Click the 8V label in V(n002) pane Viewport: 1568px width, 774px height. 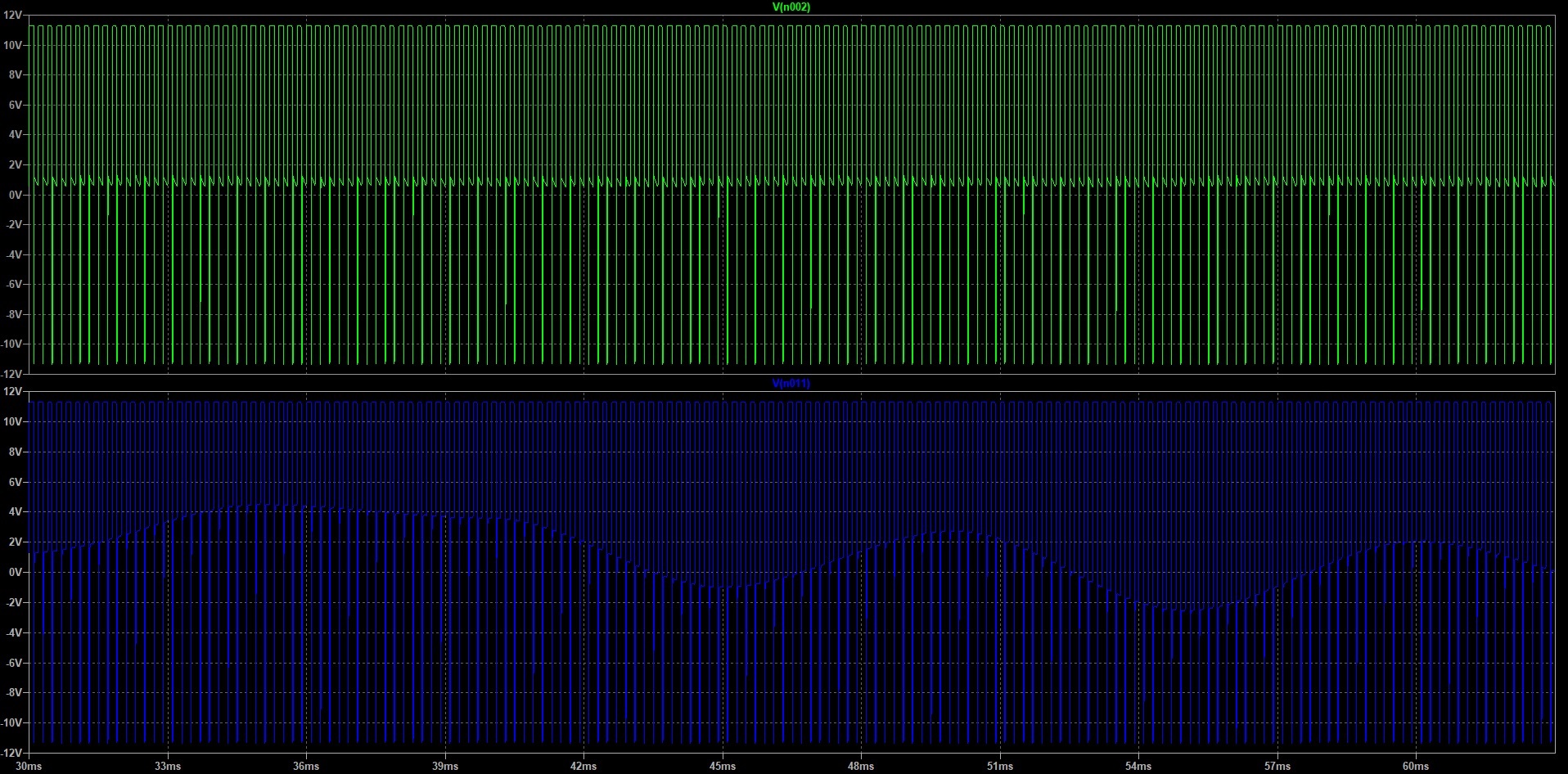pyautogui.click(x=15, y=75)
